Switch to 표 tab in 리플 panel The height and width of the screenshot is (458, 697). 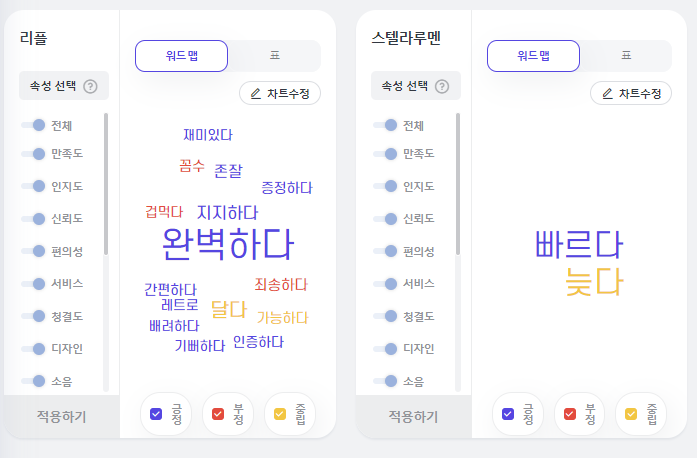[275, 56]
